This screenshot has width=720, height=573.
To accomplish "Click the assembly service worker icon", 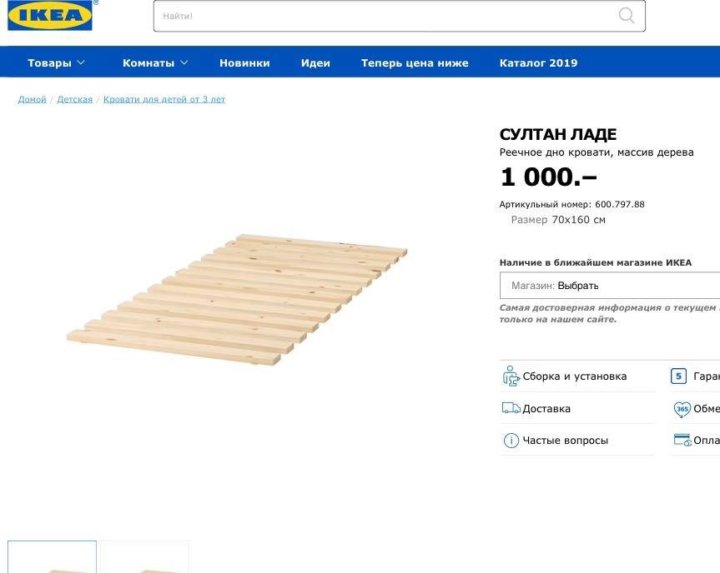I will tap(511, 376).
